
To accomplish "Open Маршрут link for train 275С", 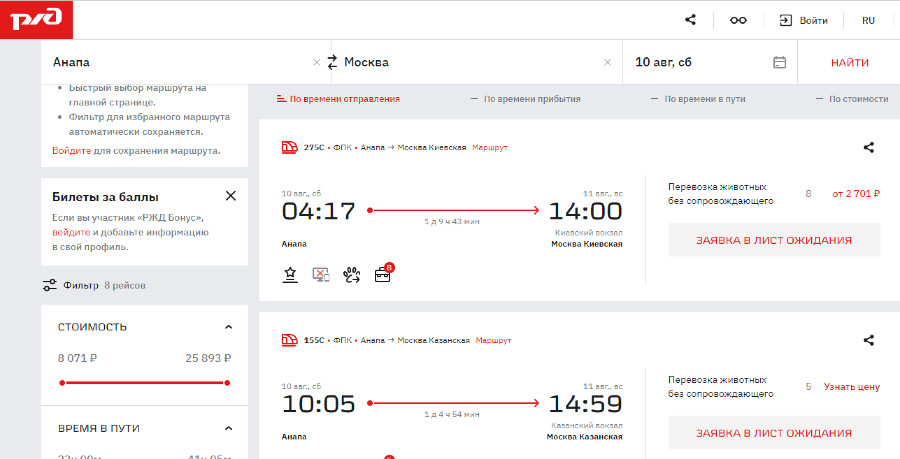I will click(491, 148).
